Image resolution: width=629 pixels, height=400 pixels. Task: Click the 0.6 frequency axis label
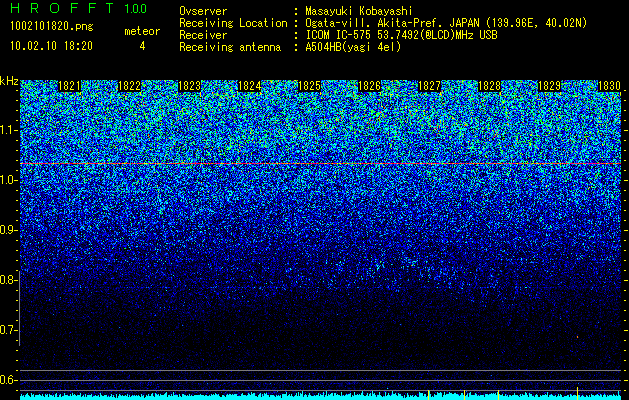click(x=8, y=380)
